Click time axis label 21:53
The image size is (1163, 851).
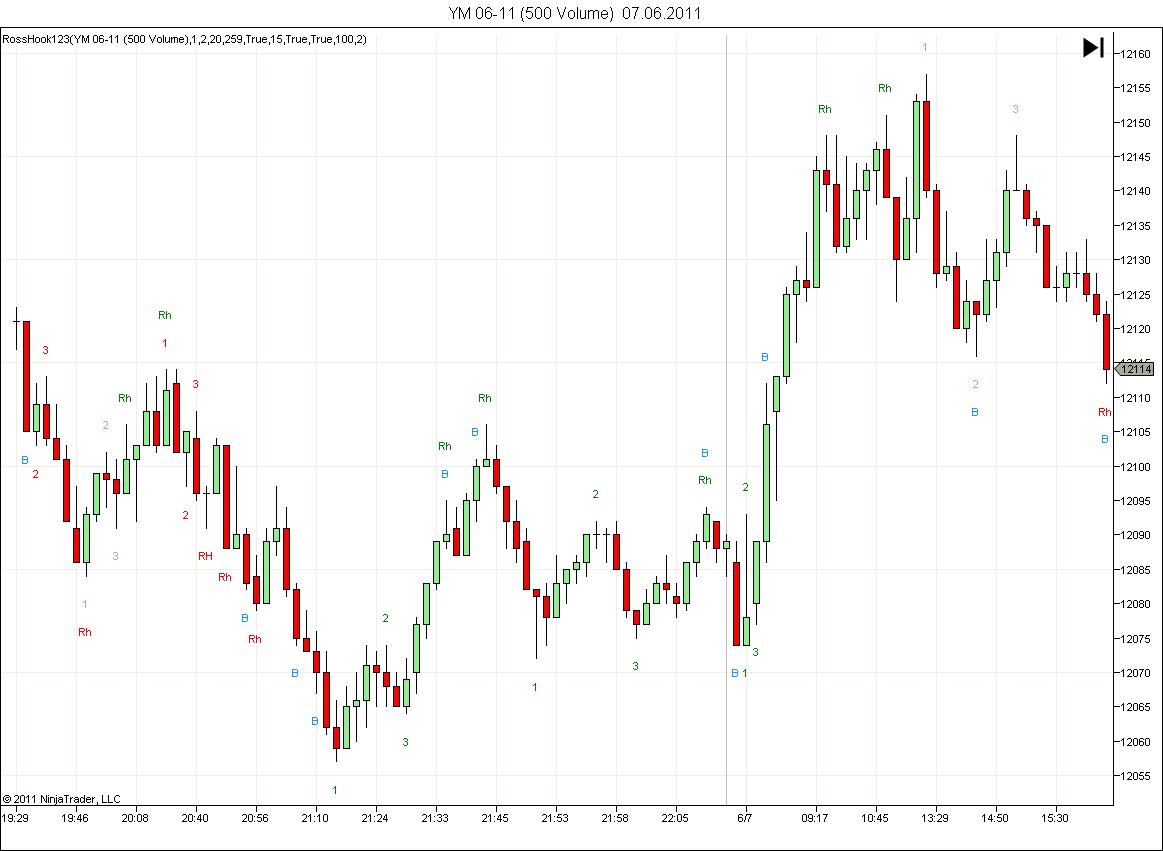(555, 818)
